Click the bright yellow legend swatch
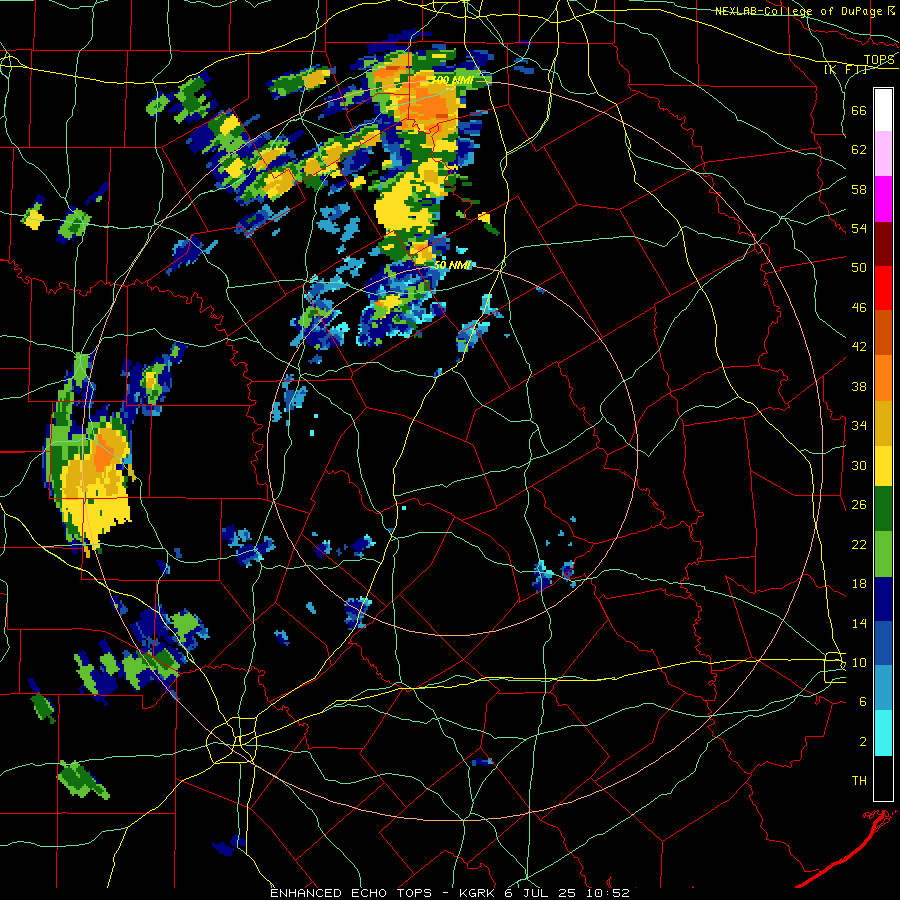The width and height of the screenshot is (900, 900). (883, 466)
